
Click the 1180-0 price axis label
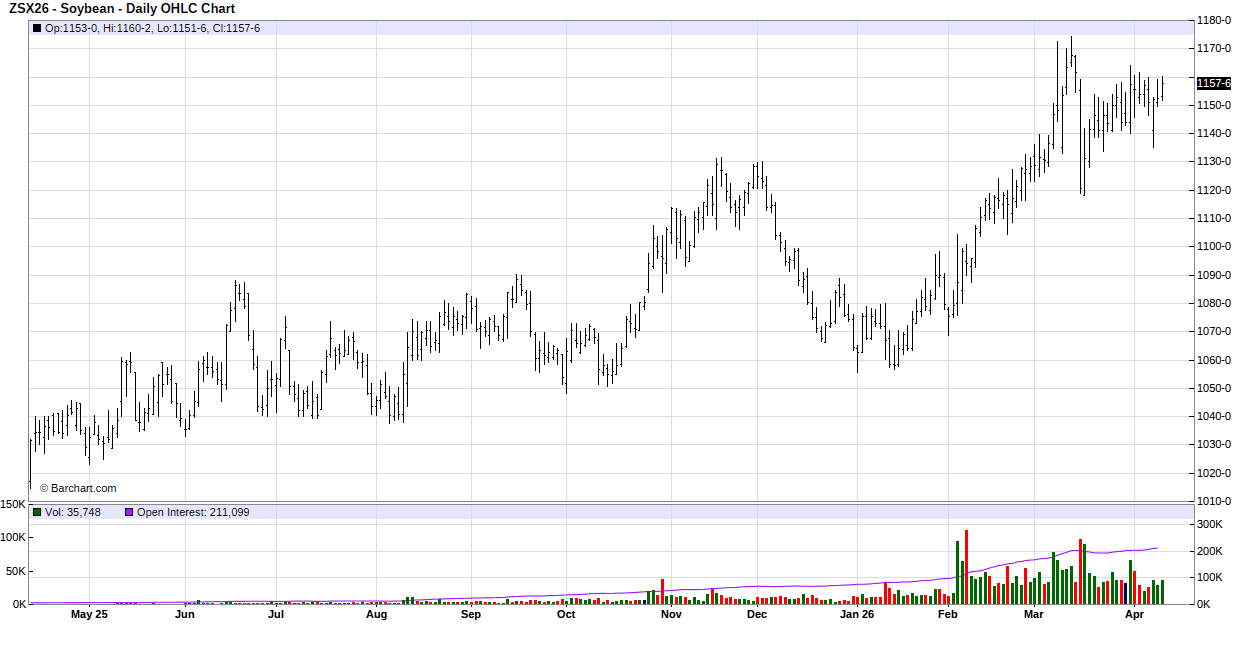[x=1213, y=20]
